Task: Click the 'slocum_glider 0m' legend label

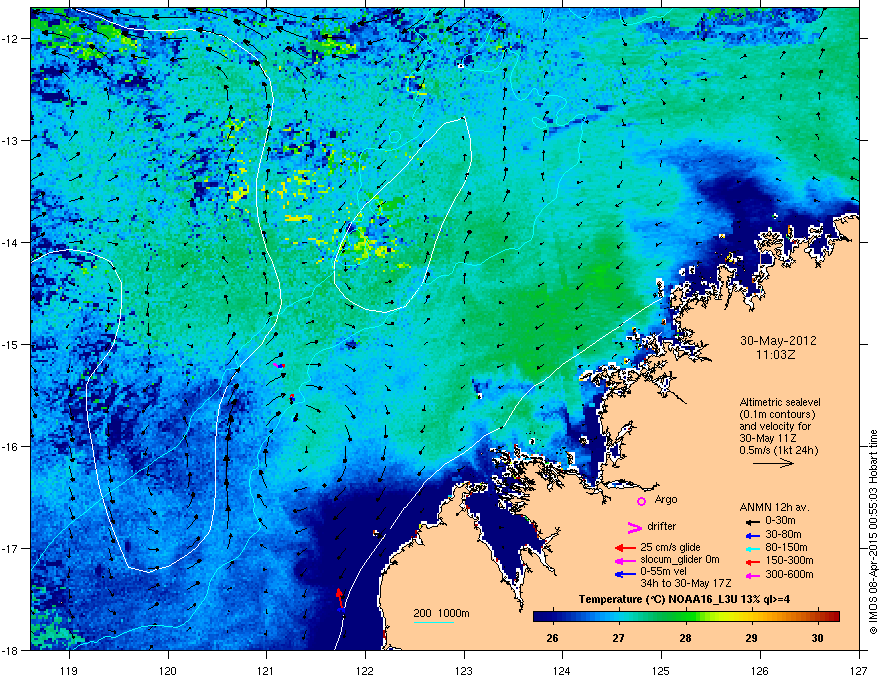Action: click(680, 560)
